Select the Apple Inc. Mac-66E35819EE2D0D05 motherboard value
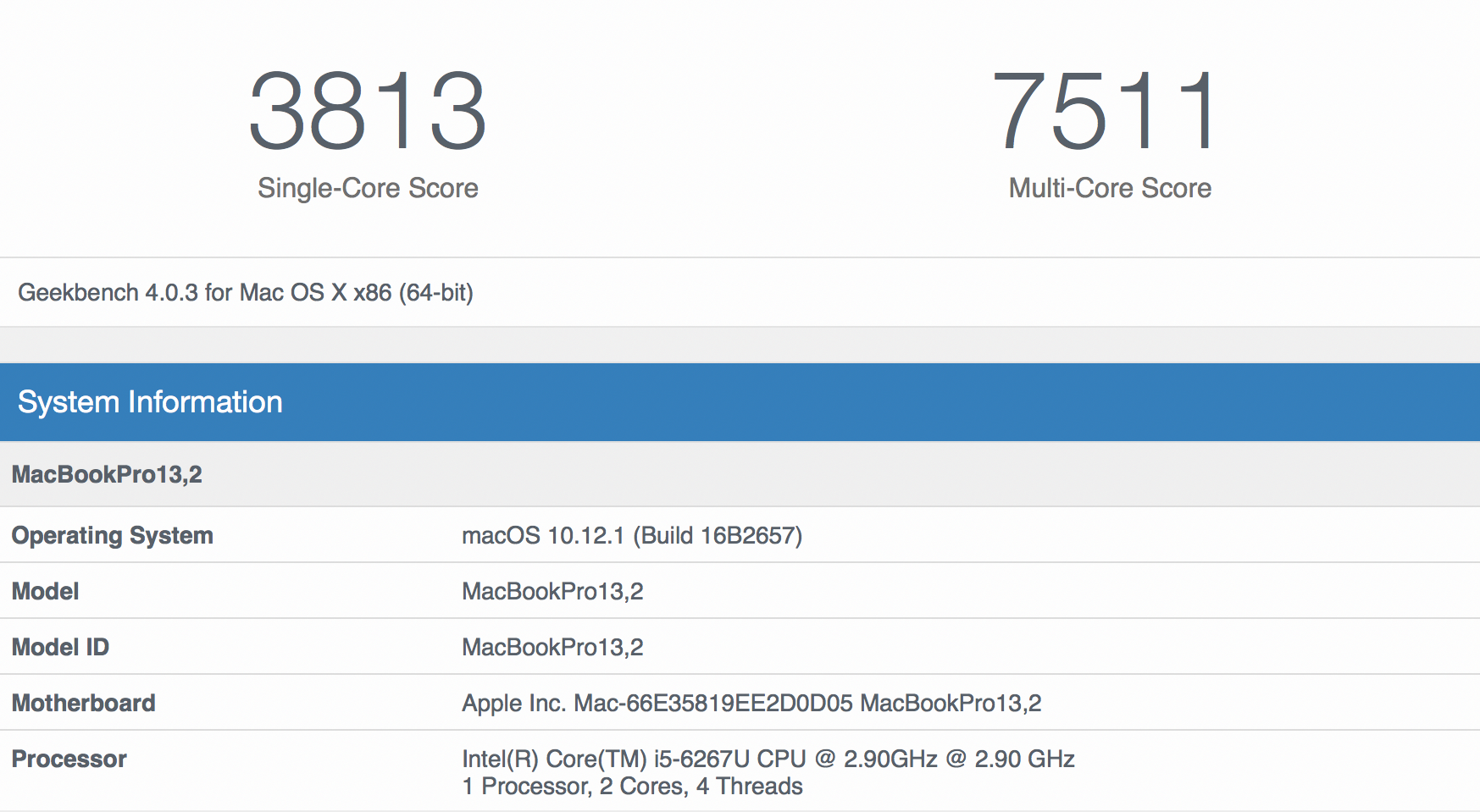 click(751, 703)
